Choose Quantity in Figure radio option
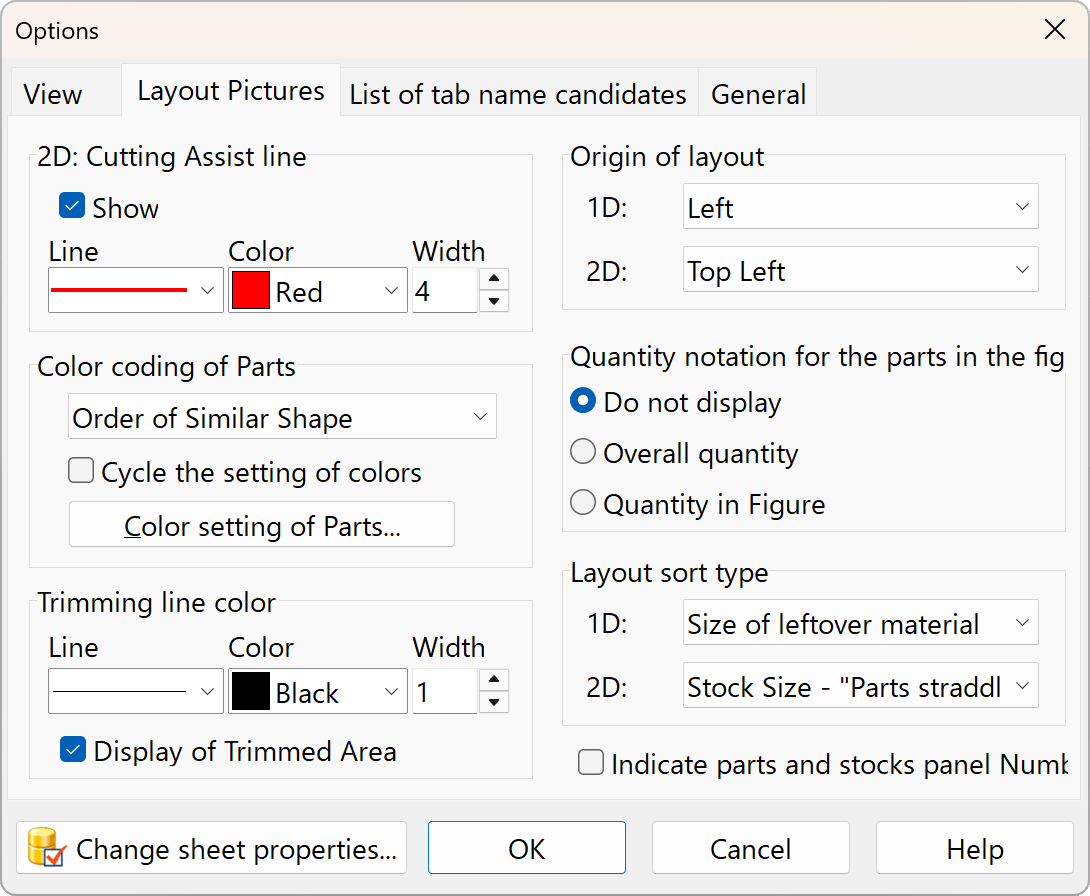 (582, 503)
